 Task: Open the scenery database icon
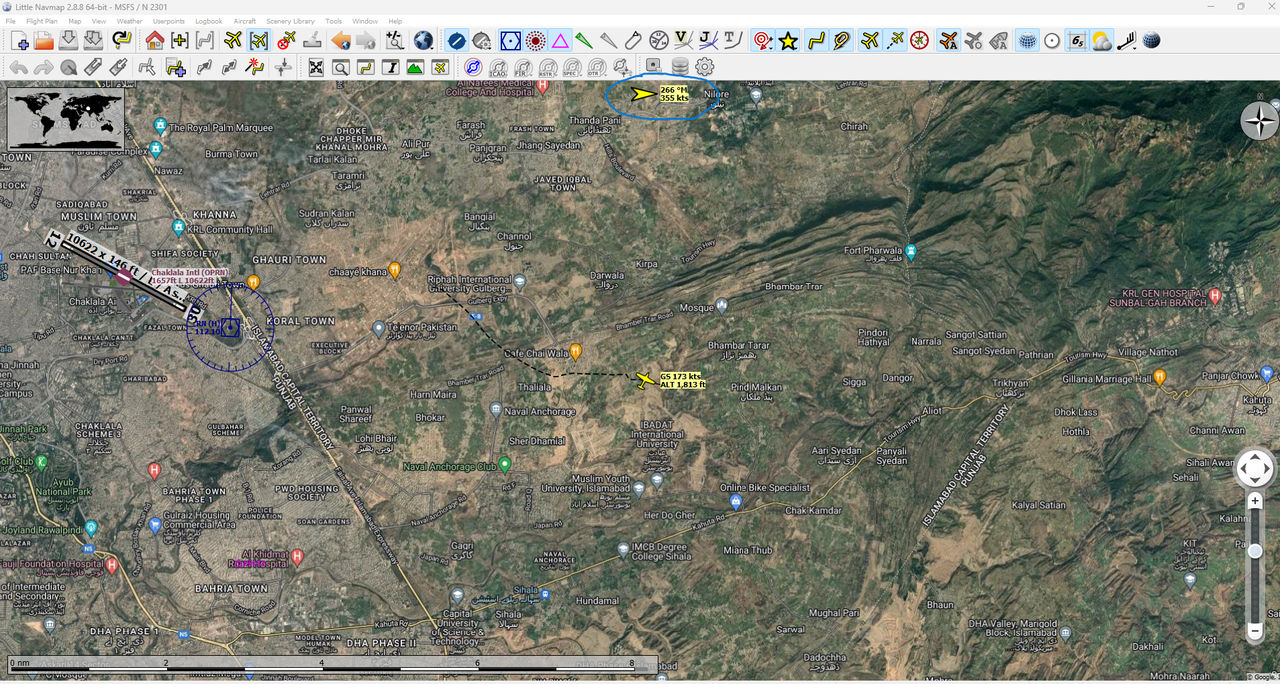pos(680,67)
